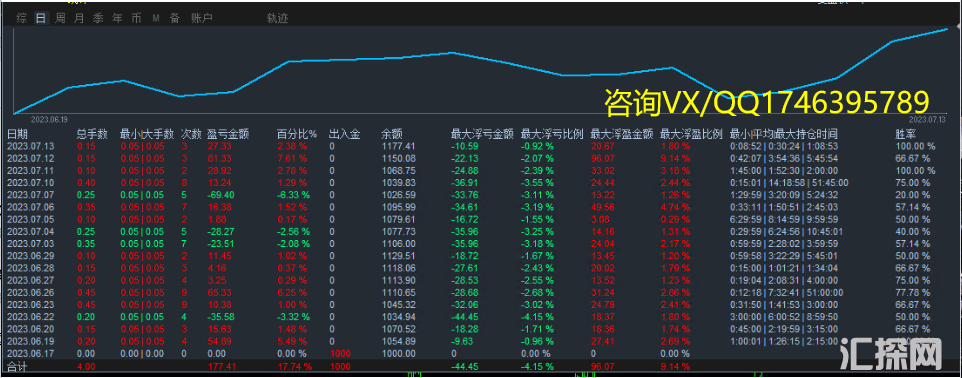The height and width of the screenshot is (378, 962).
Task: Open the 月 monthly tab
Action: click(x=79, y=18)
